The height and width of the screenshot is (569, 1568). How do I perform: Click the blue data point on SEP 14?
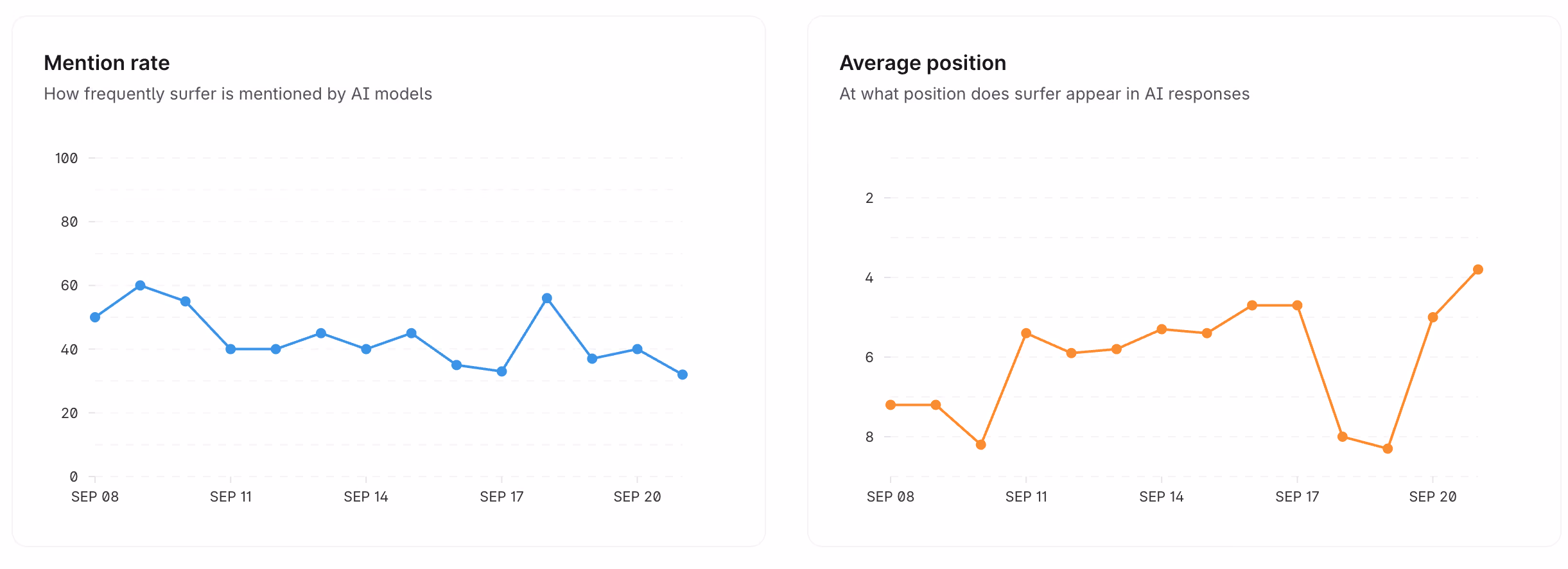[x=366, y=349]
